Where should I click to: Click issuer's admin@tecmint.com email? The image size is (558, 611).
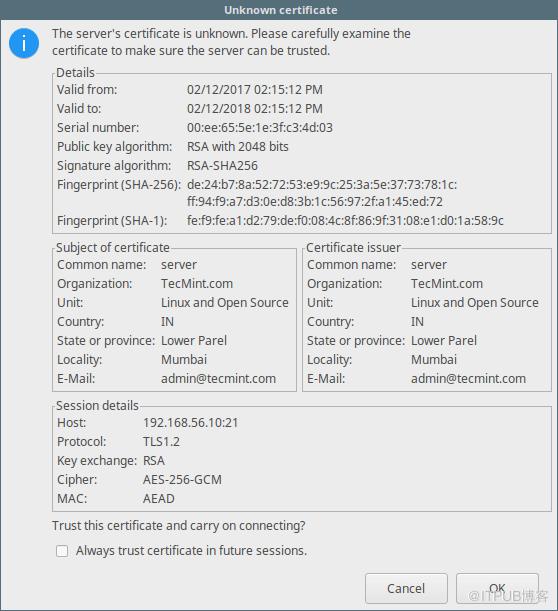[469, 378]
